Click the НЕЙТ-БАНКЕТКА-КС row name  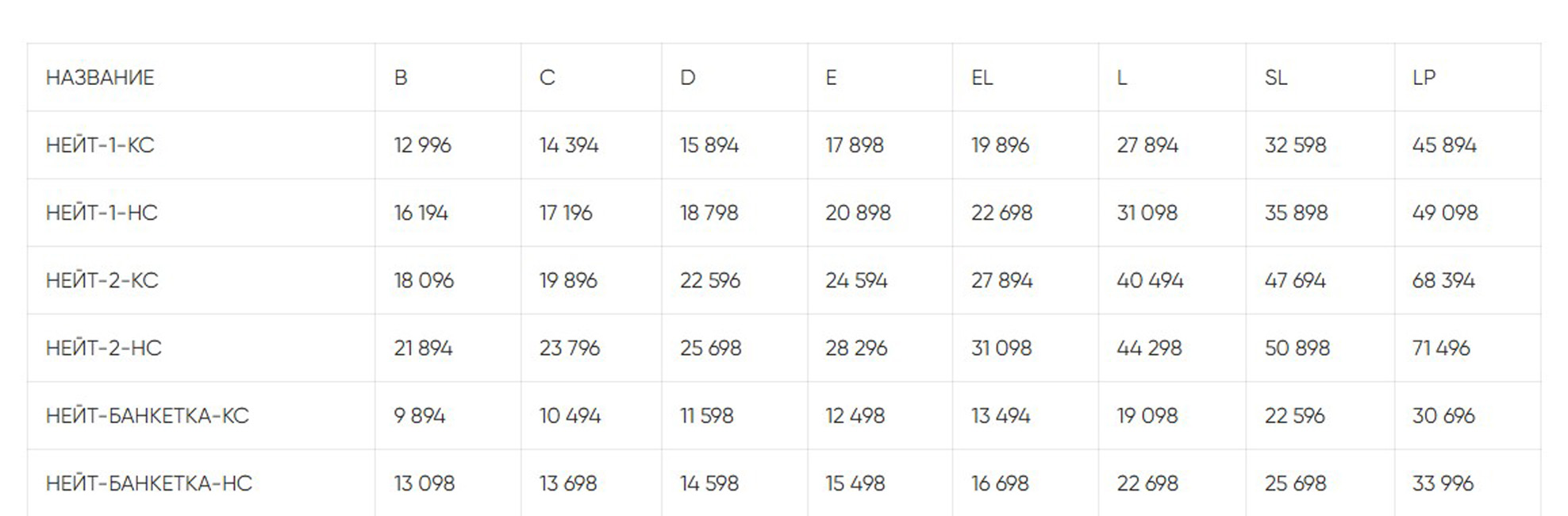pos(147,415)
